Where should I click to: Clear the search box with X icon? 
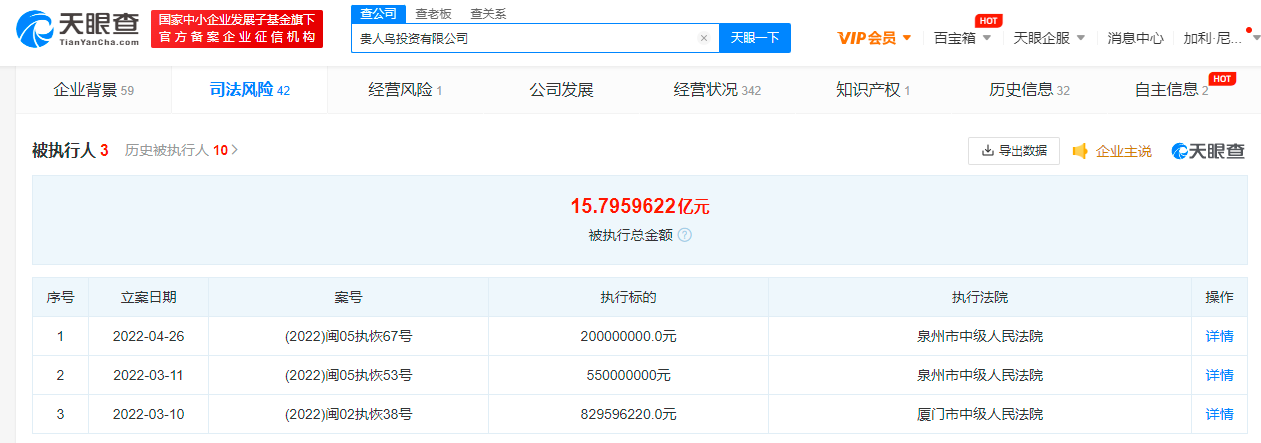[703, 39]
